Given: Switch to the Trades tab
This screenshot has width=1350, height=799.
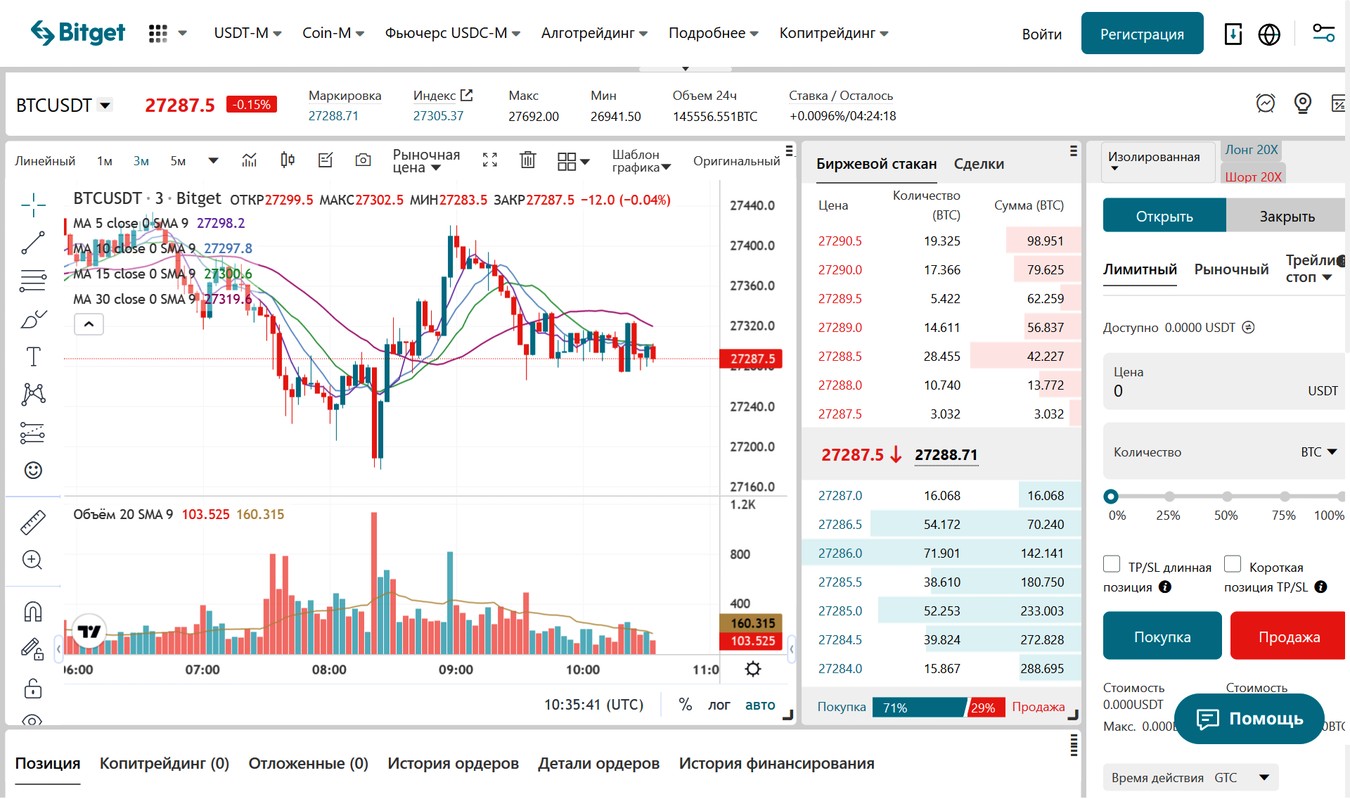Looking at the screenshot, I should point(979,163).
